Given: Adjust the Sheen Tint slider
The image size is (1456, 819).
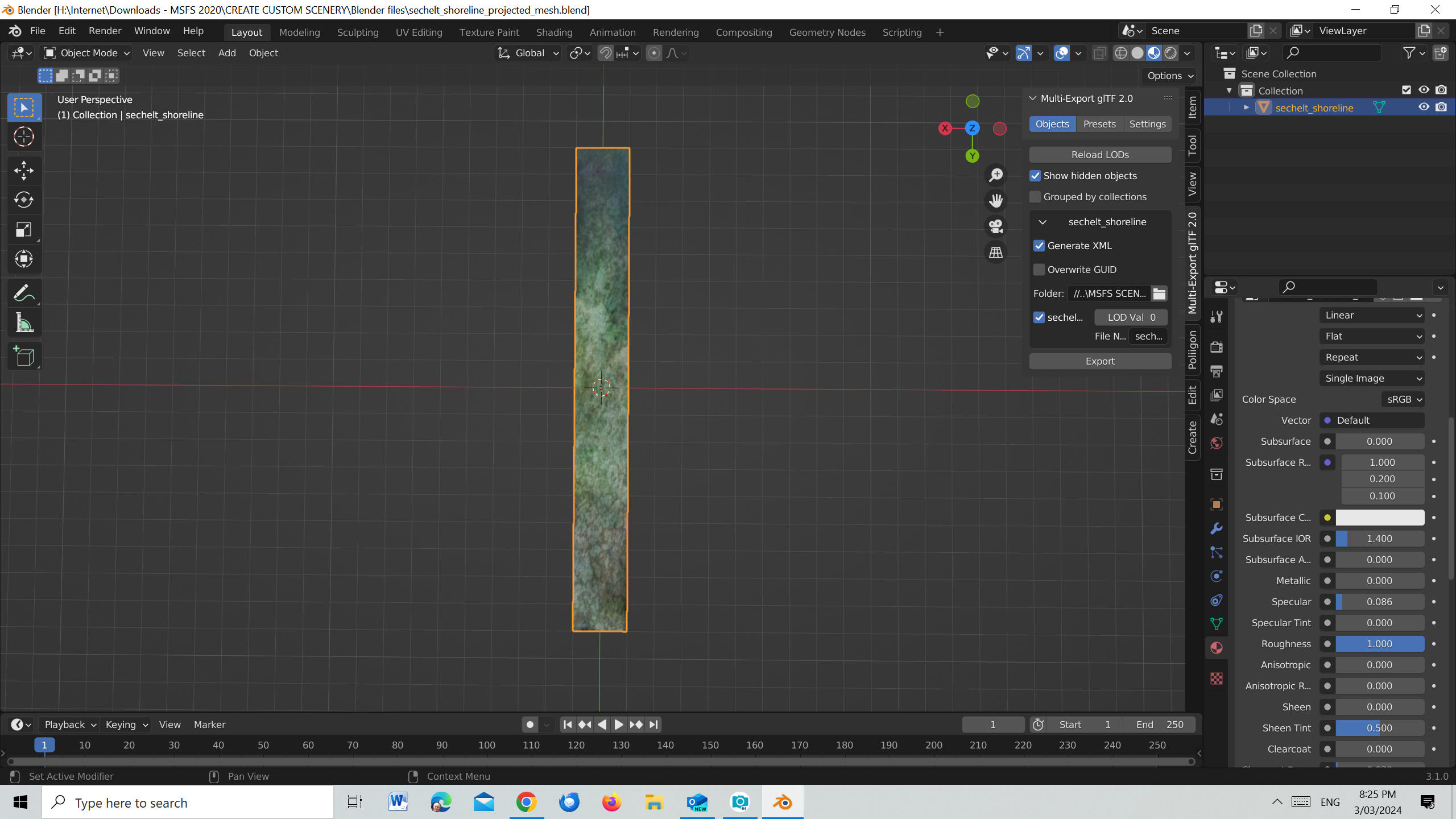Looking at the screenshot, I should [1379, 728].
